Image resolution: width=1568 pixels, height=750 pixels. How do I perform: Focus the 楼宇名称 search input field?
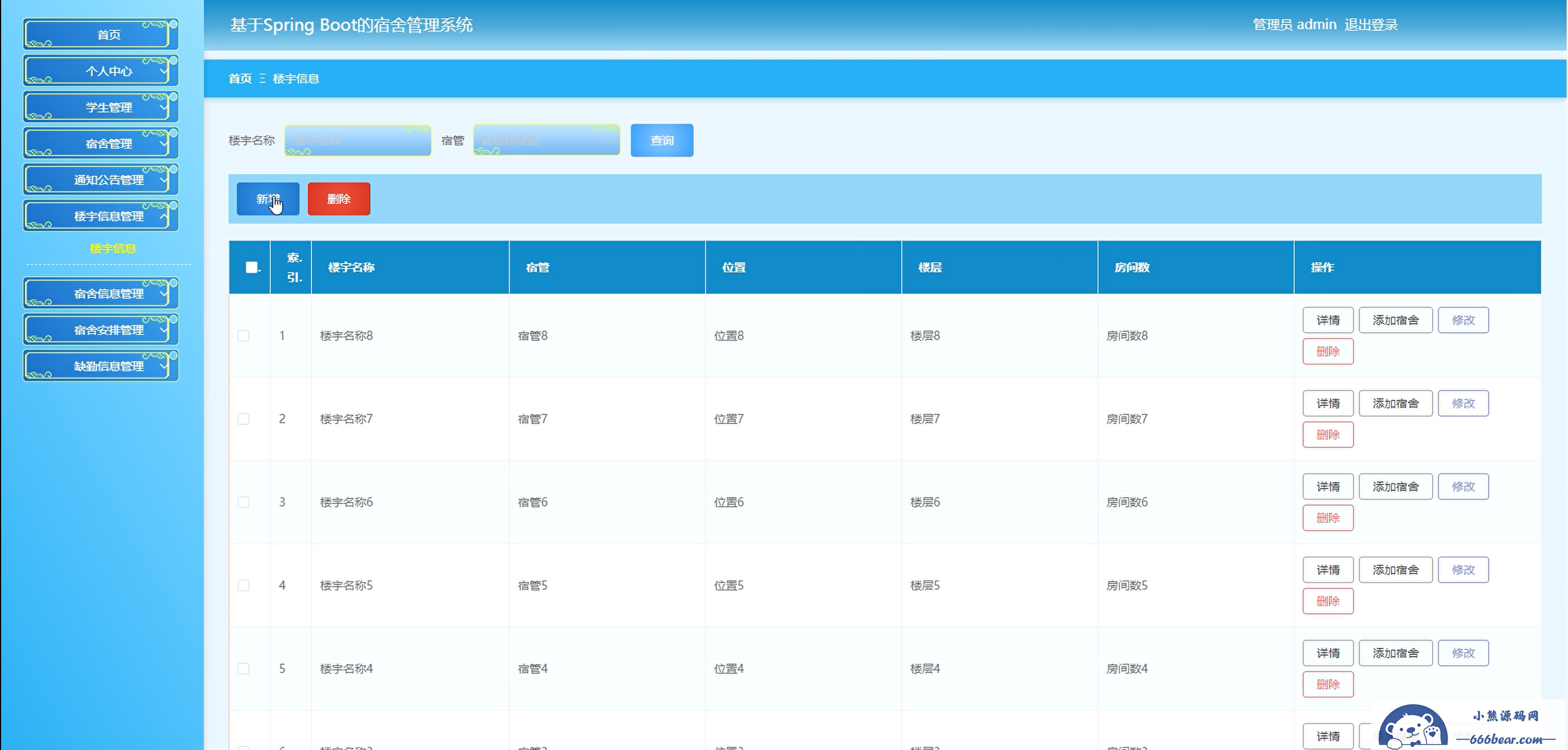358,141
